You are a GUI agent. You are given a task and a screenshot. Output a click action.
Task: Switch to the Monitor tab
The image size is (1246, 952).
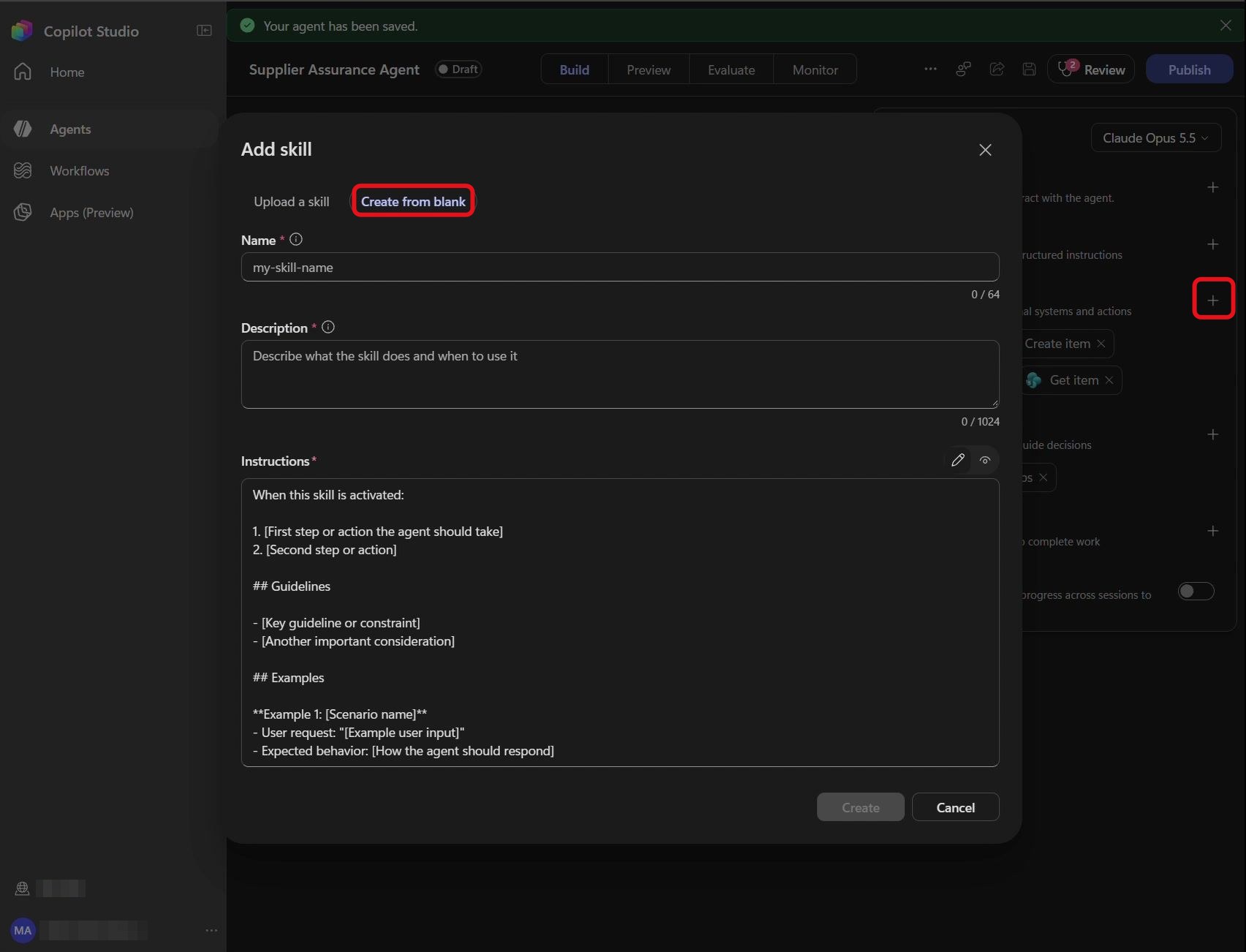tap(815, 69)
